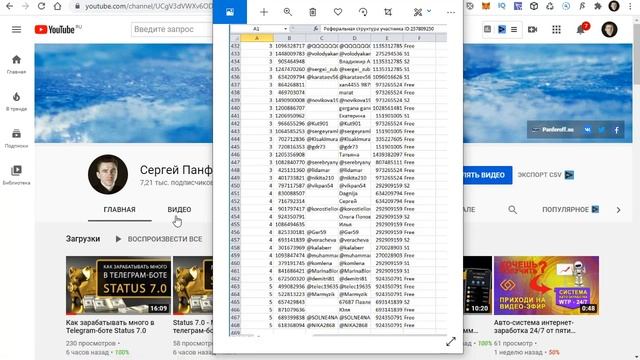Open the YouTube create video camera icon
This screenshot has width=640, height=360.
pyautogui.click(x=532, y=29)
